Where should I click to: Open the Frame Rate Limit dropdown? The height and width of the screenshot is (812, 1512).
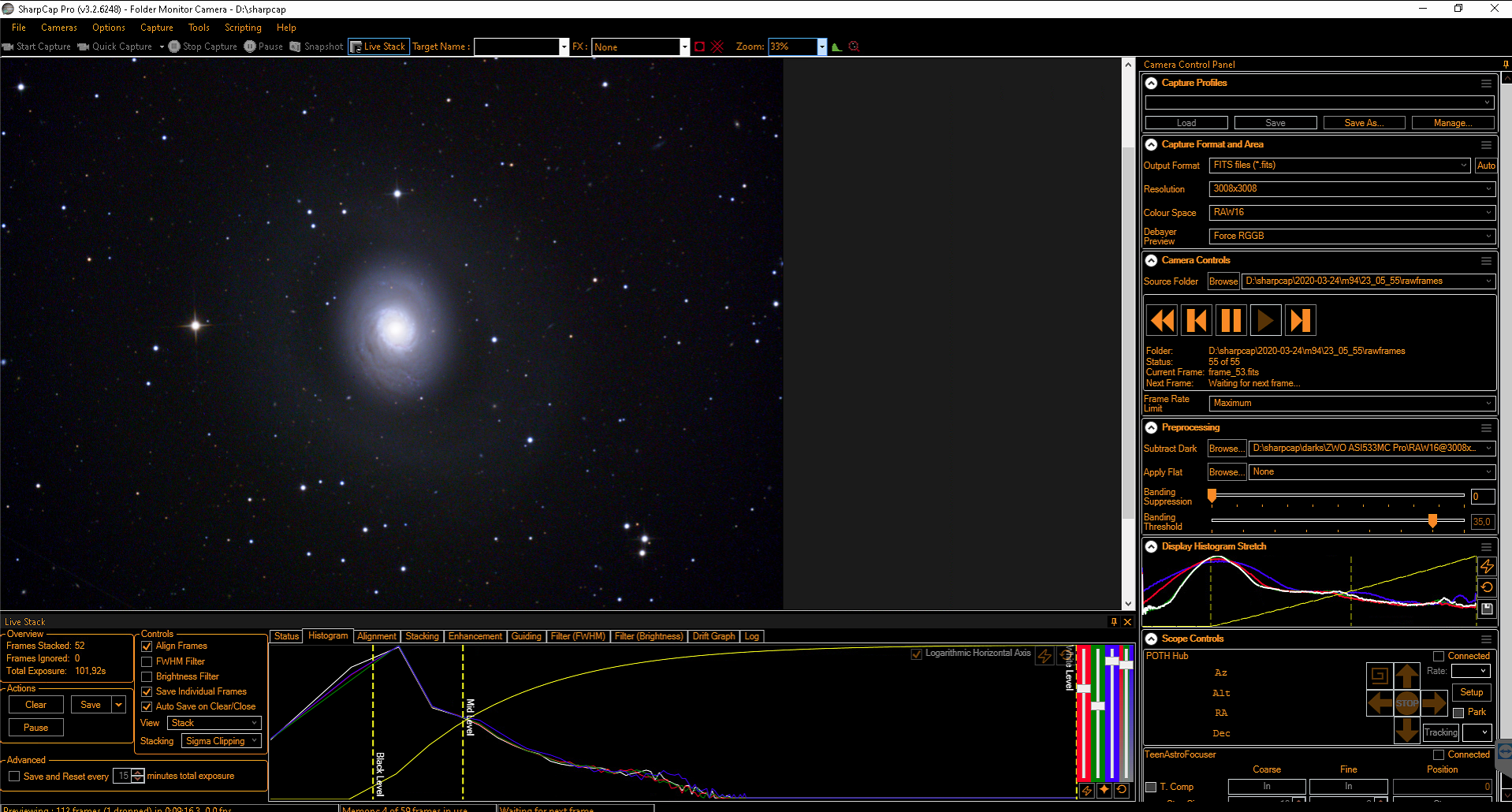(1352, 404)
